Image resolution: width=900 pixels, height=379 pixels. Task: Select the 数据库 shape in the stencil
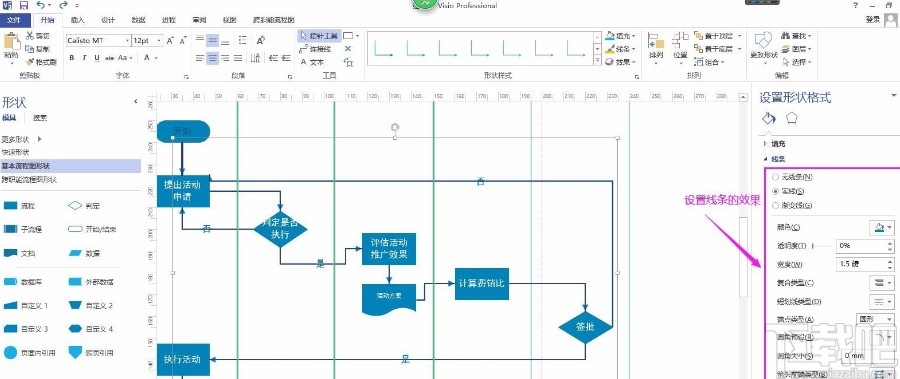coord(23,282)
